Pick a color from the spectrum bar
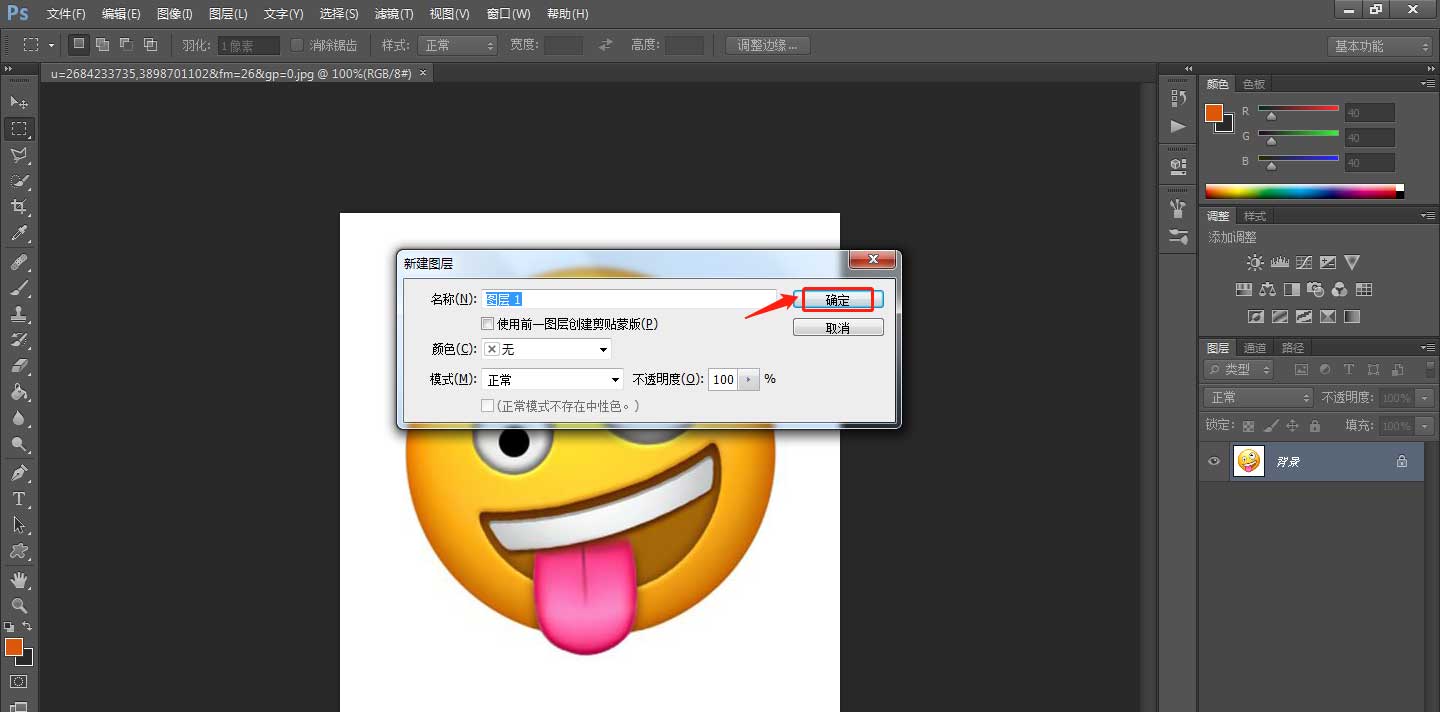 [1300, 188]
